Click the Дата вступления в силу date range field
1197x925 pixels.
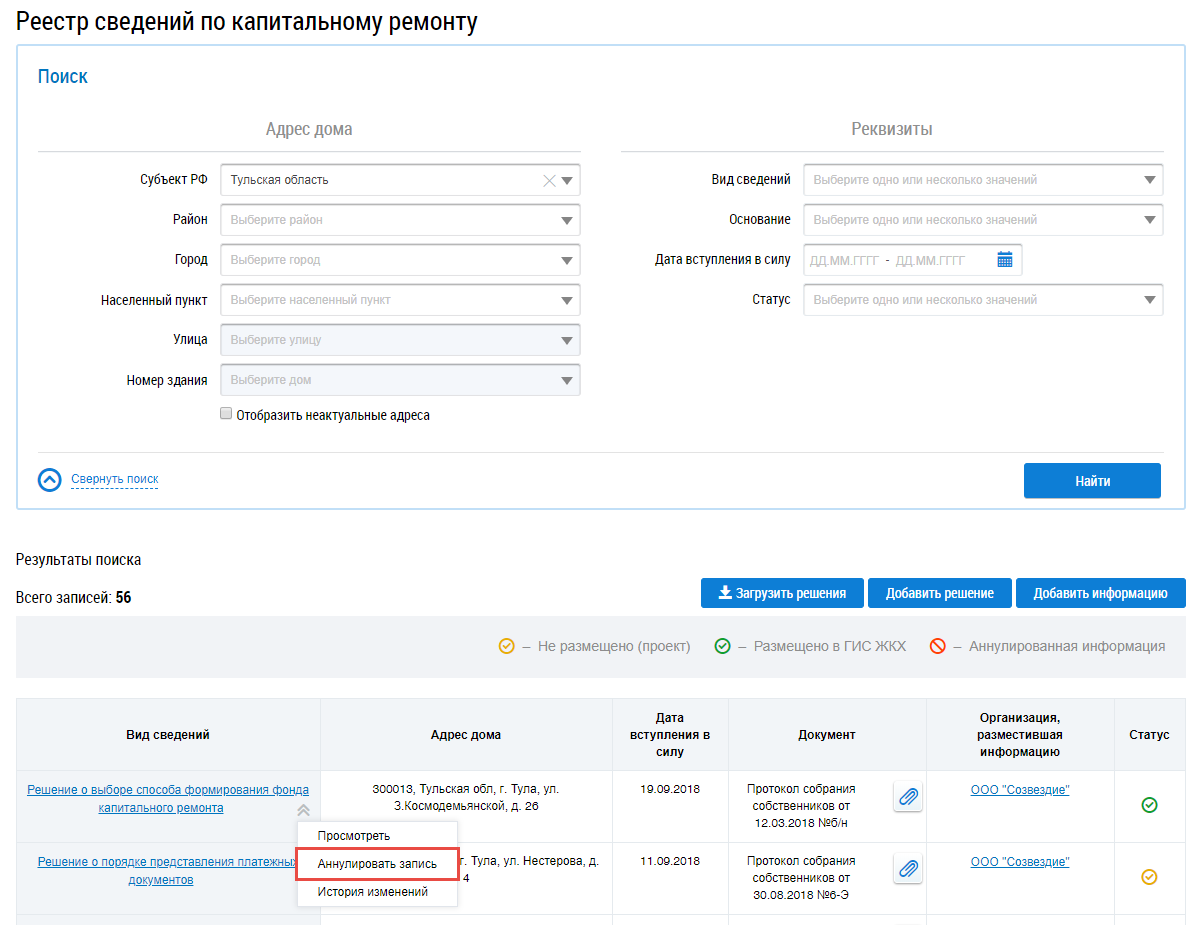tap(912, 260)
